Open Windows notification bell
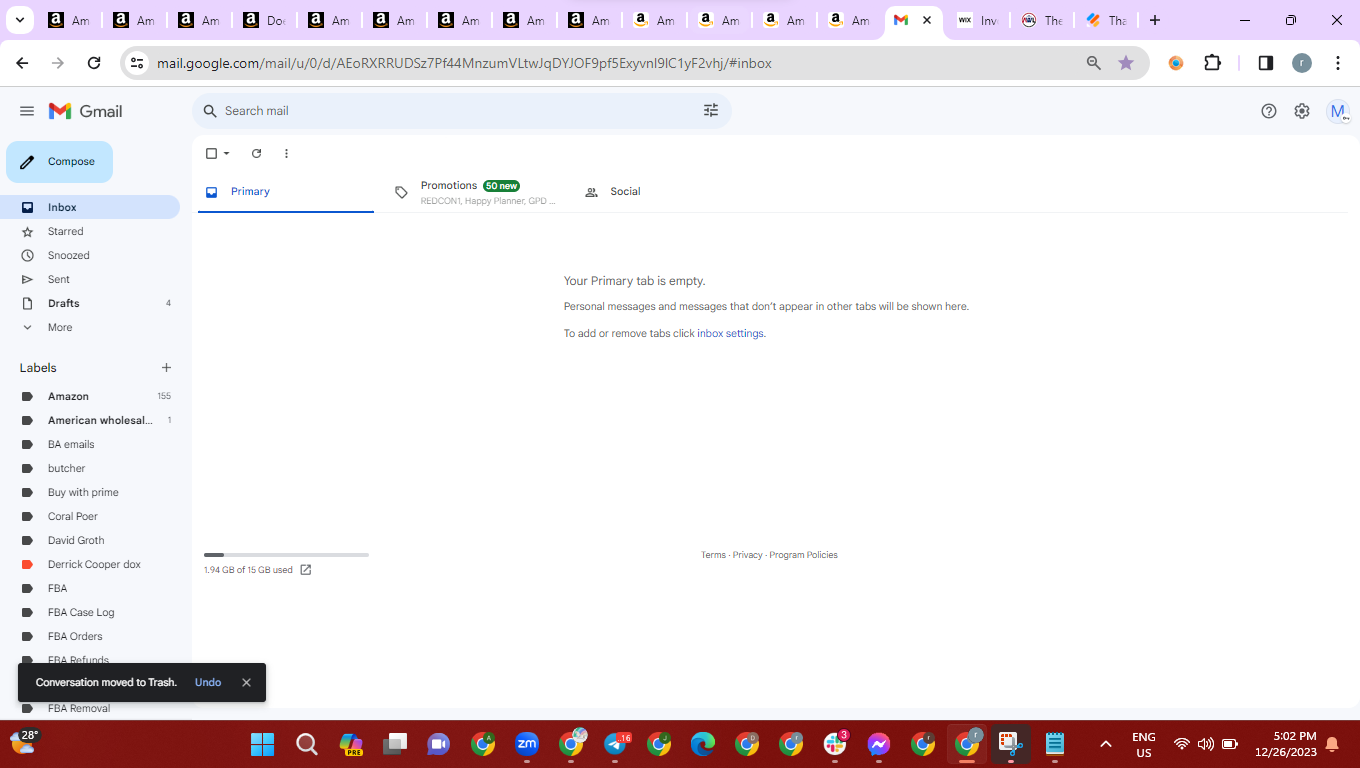The width and height of the screenshot is (1360, 768). tap(1332, 744)
